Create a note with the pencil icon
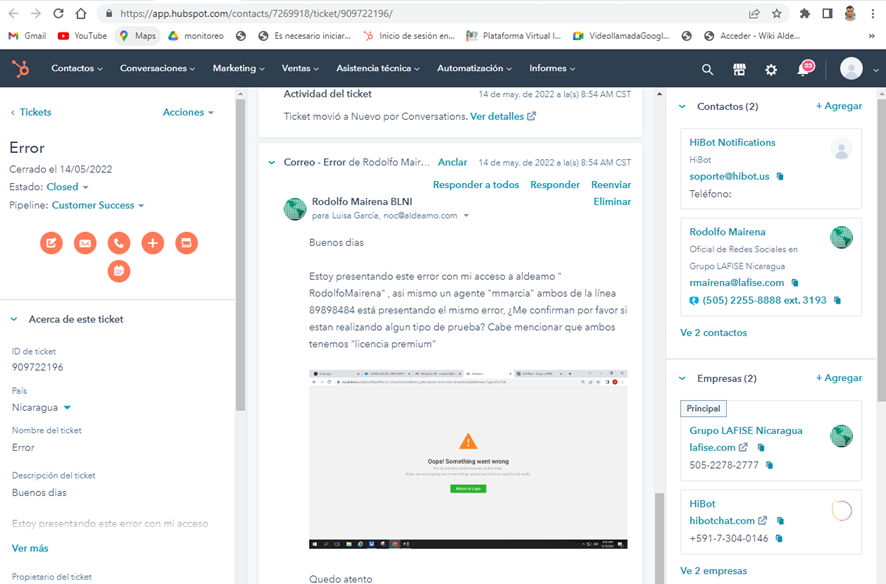The width and height of the screenshot is (886, 584). click(x=51, y=243)
